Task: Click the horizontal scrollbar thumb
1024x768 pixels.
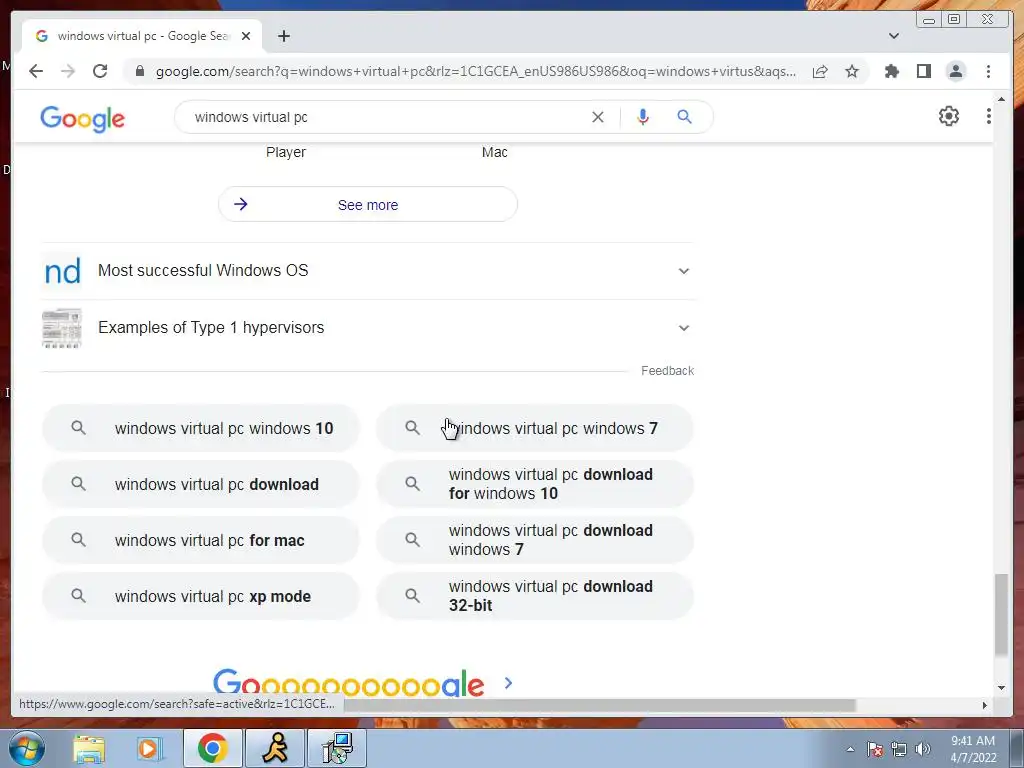Action: 600,705
